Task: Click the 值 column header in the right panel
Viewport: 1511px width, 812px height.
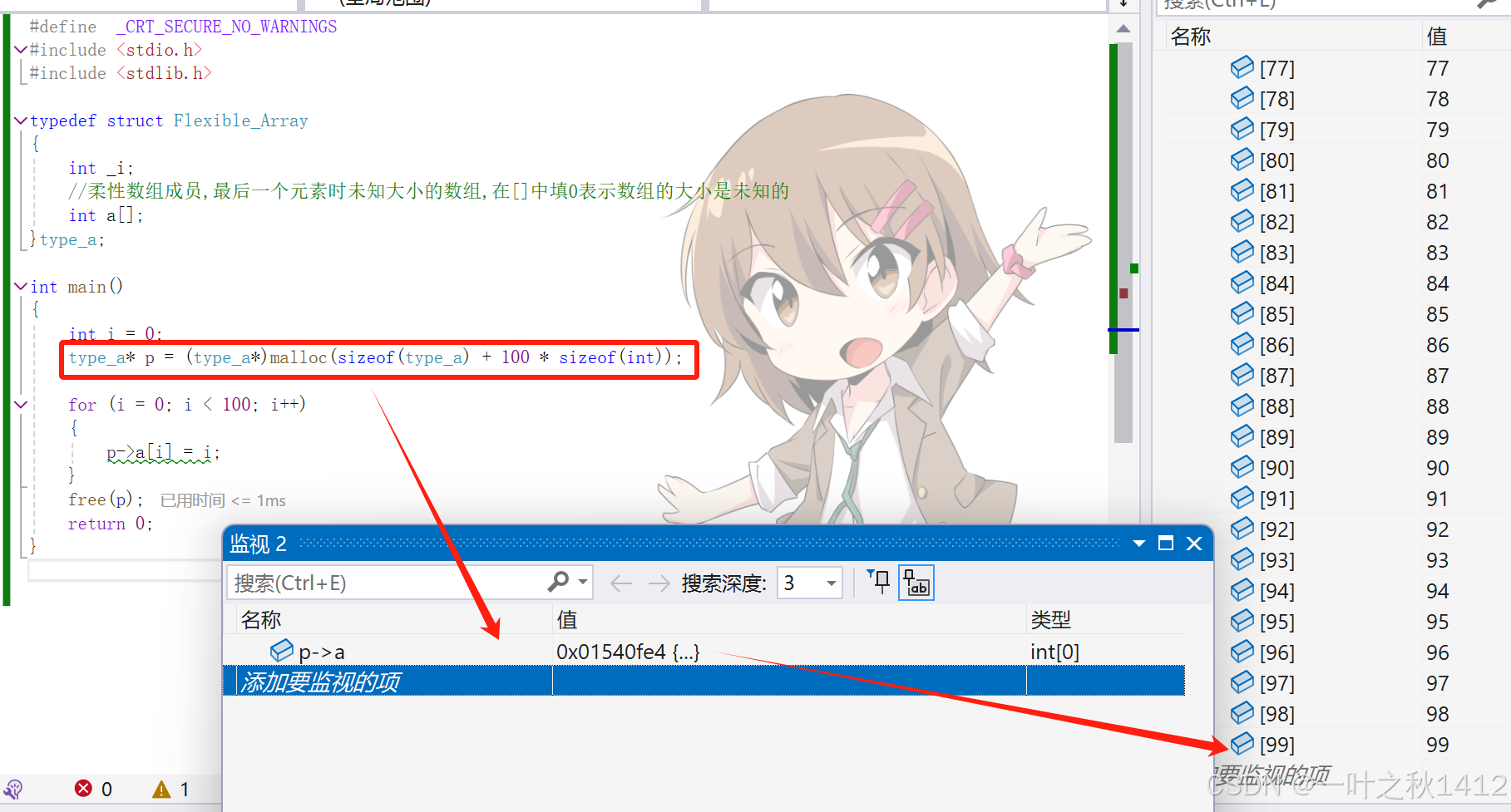Action: pyautogui.click(x=1437, y=36)
